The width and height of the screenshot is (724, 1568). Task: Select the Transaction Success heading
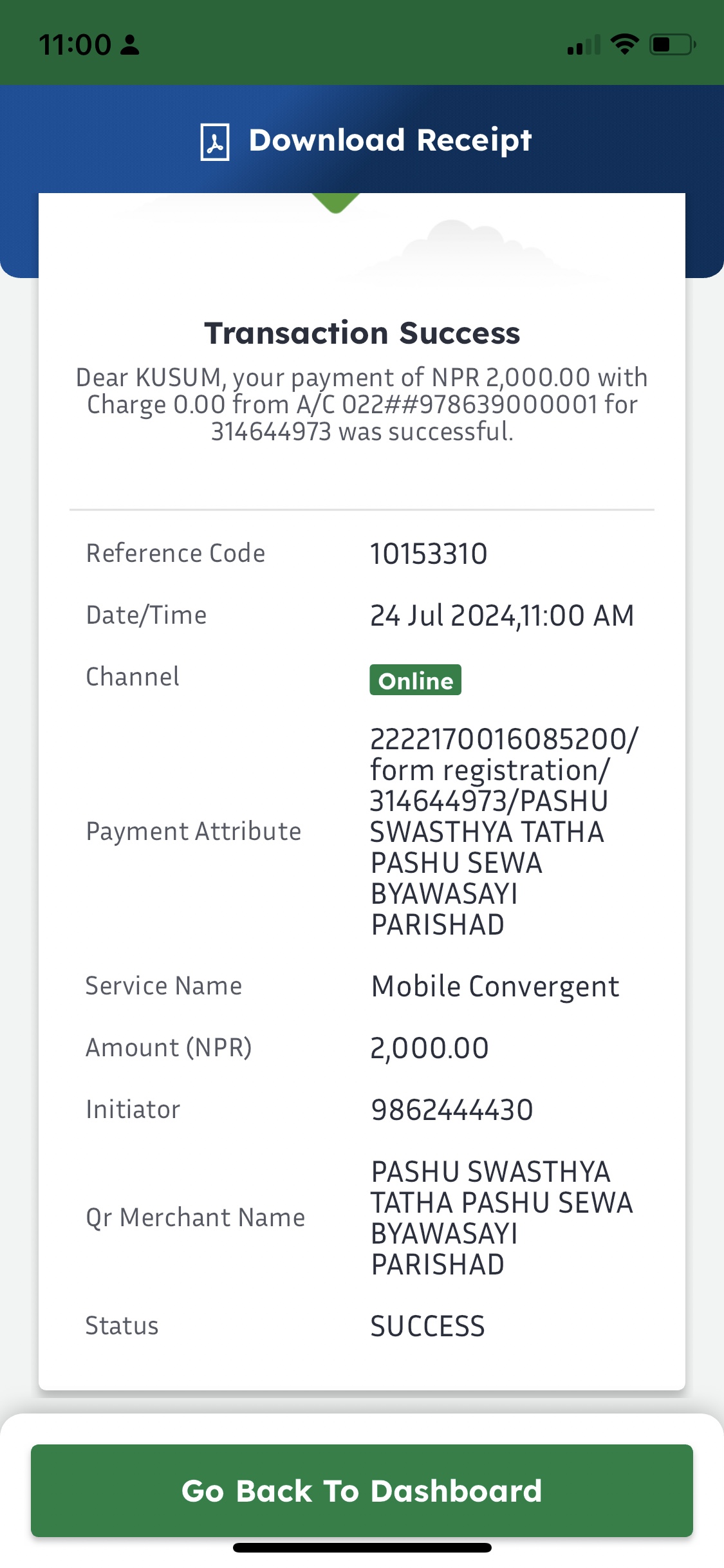click(362, 333)
